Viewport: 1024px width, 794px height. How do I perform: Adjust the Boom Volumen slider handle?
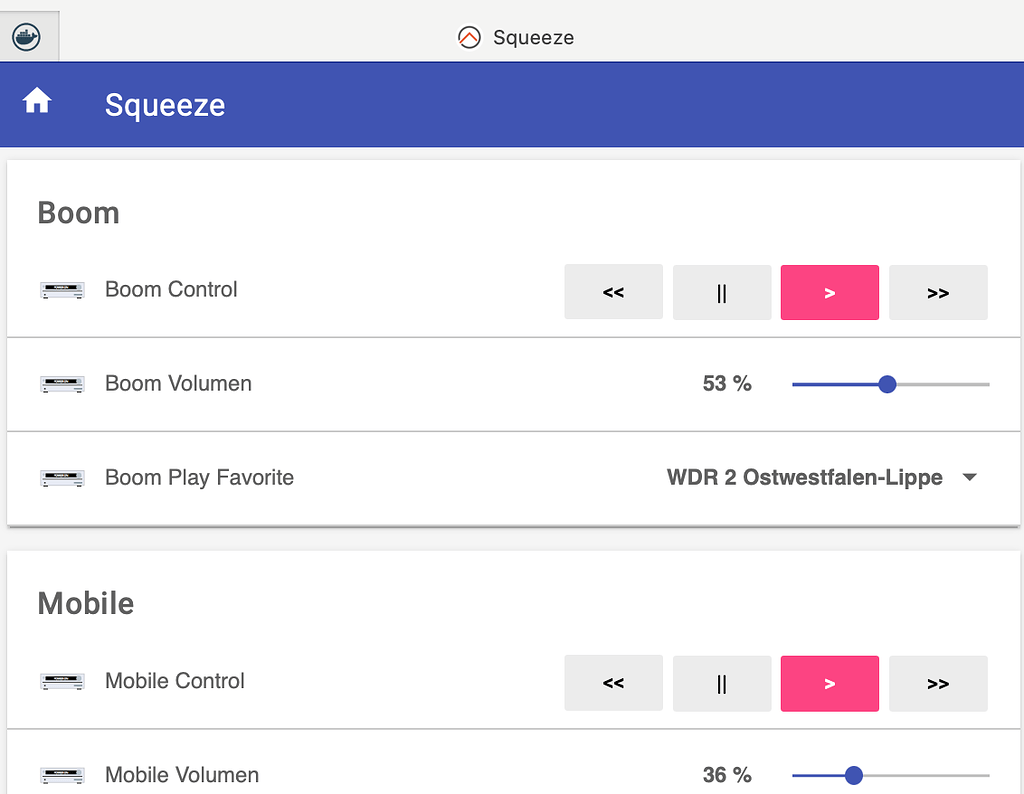(887, 384)
